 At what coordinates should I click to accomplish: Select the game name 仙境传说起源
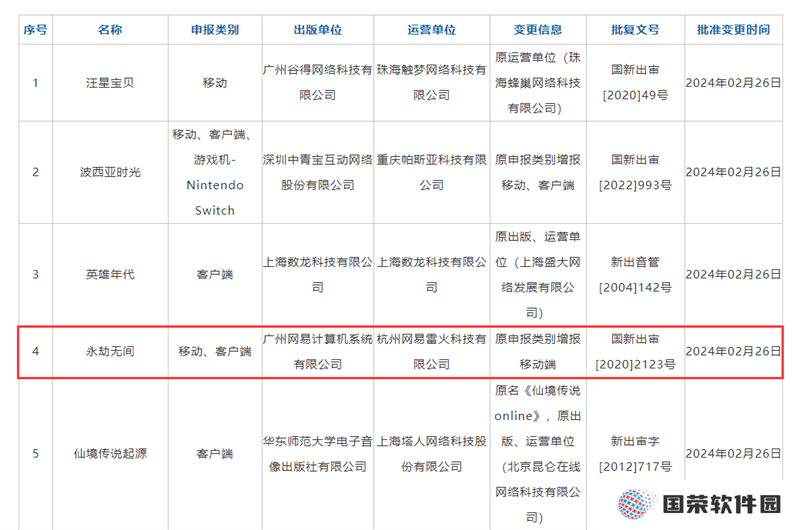click(110, 453)
